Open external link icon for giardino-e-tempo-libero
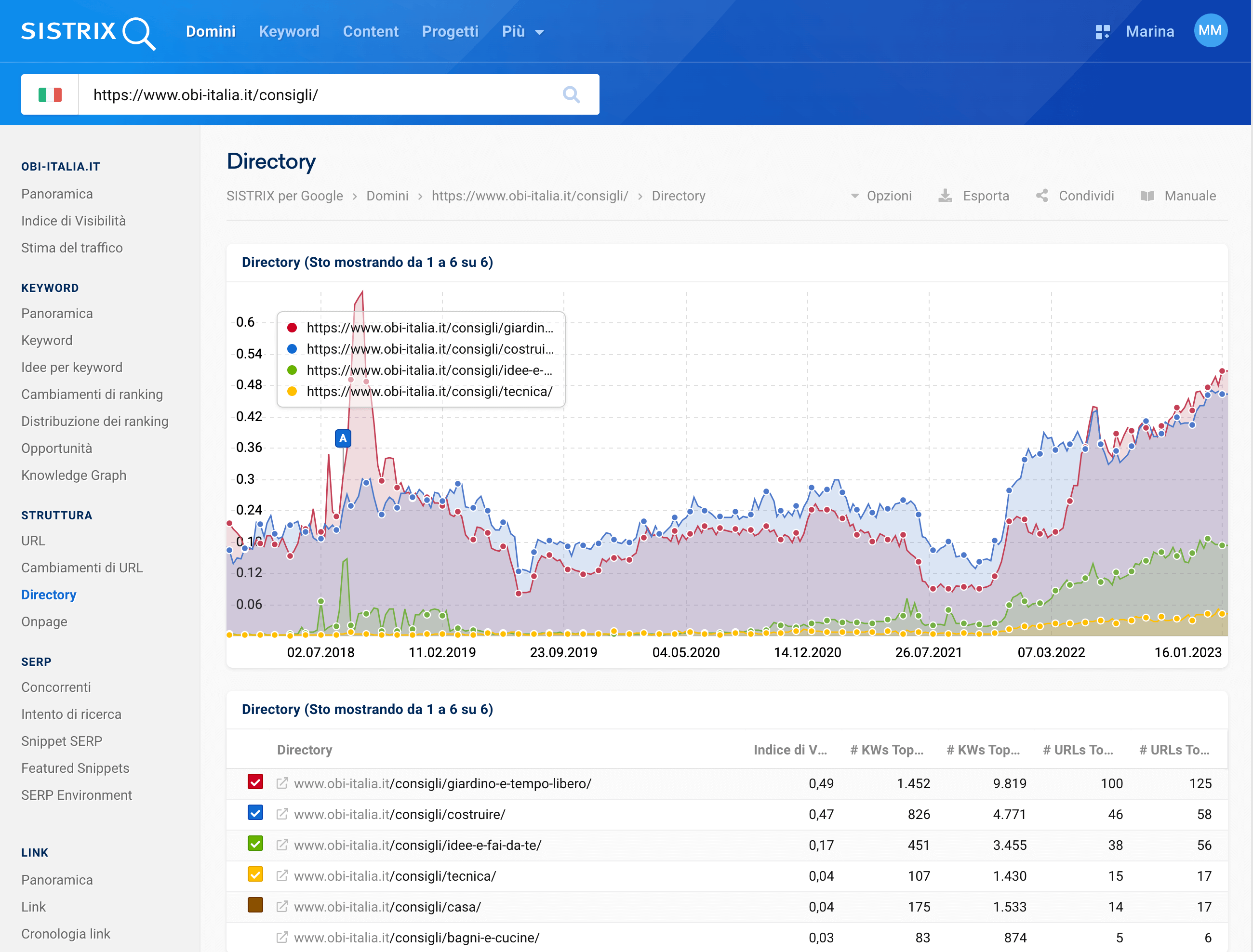 tap(281, 783)
